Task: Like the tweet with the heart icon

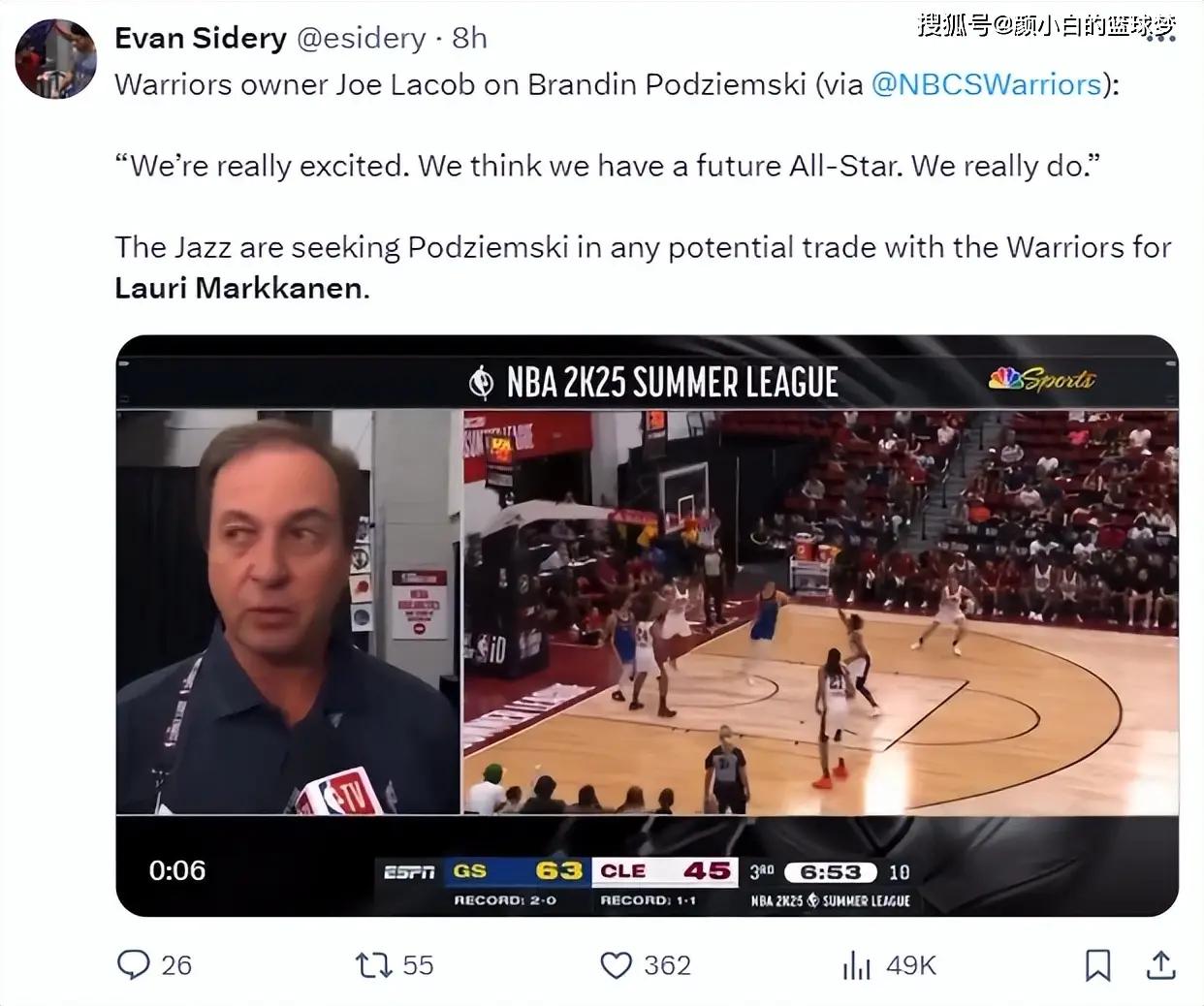Action: point(616,965)
